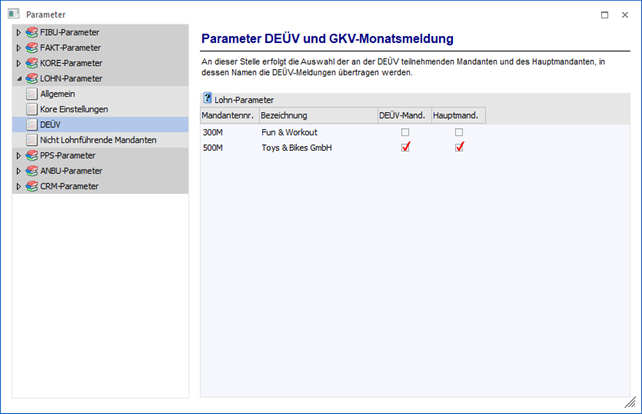Click the FIBU-Parameter stack icon
Screen dimensions: 642x414
pos(32,33)
